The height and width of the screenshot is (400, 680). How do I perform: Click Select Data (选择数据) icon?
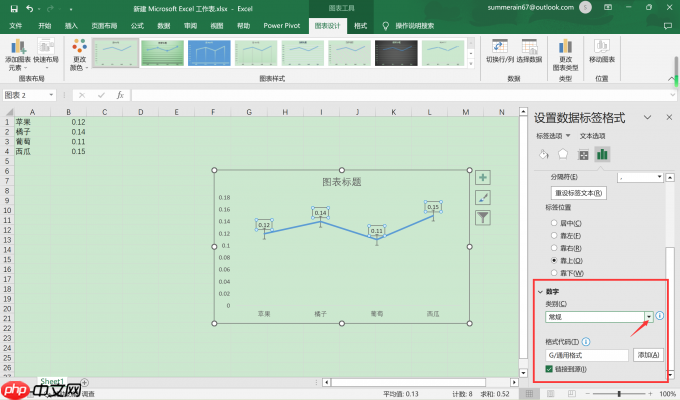pos(530,46)
